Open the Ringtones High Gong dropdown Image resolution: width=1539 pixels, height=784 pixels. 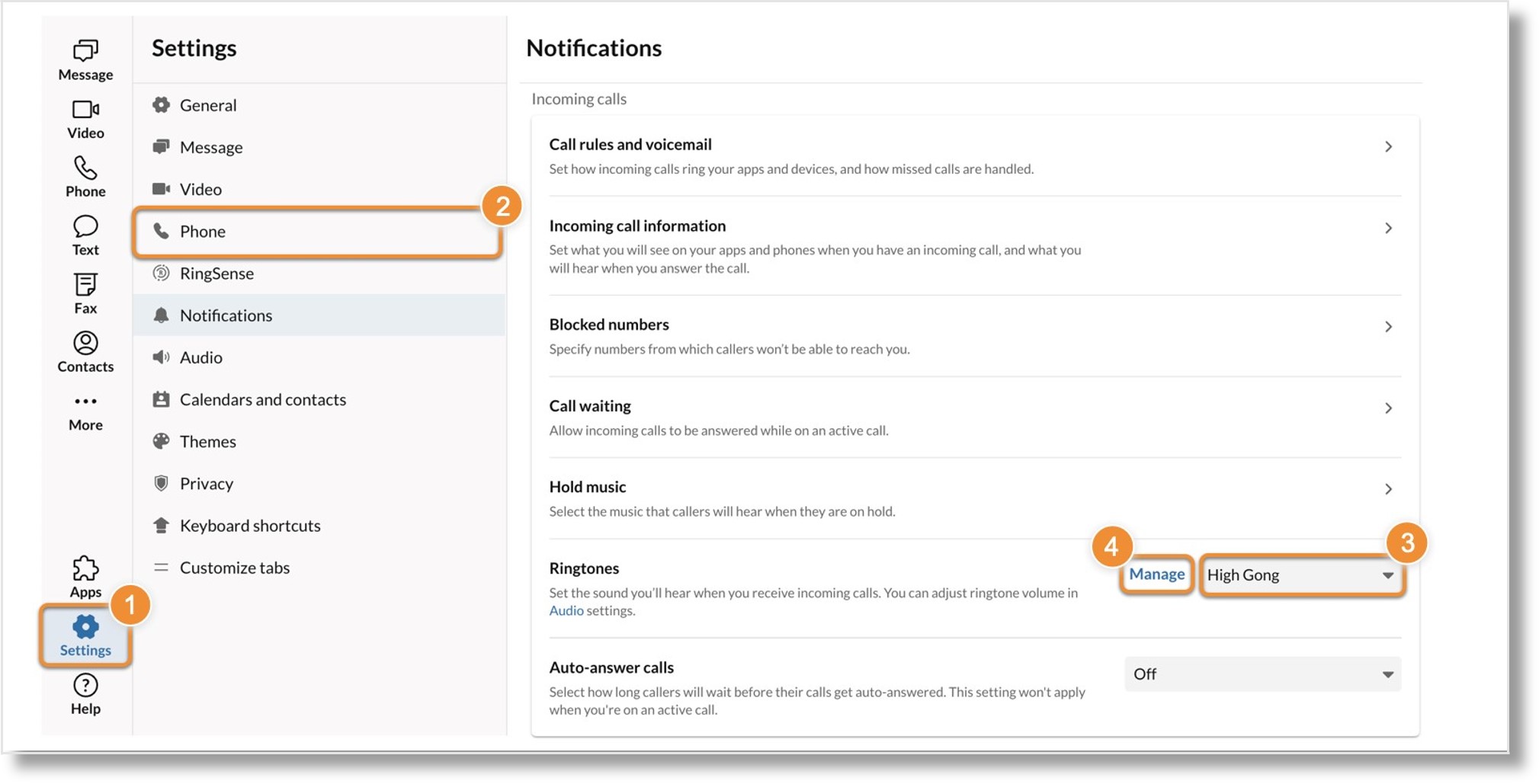[1302, 575]
